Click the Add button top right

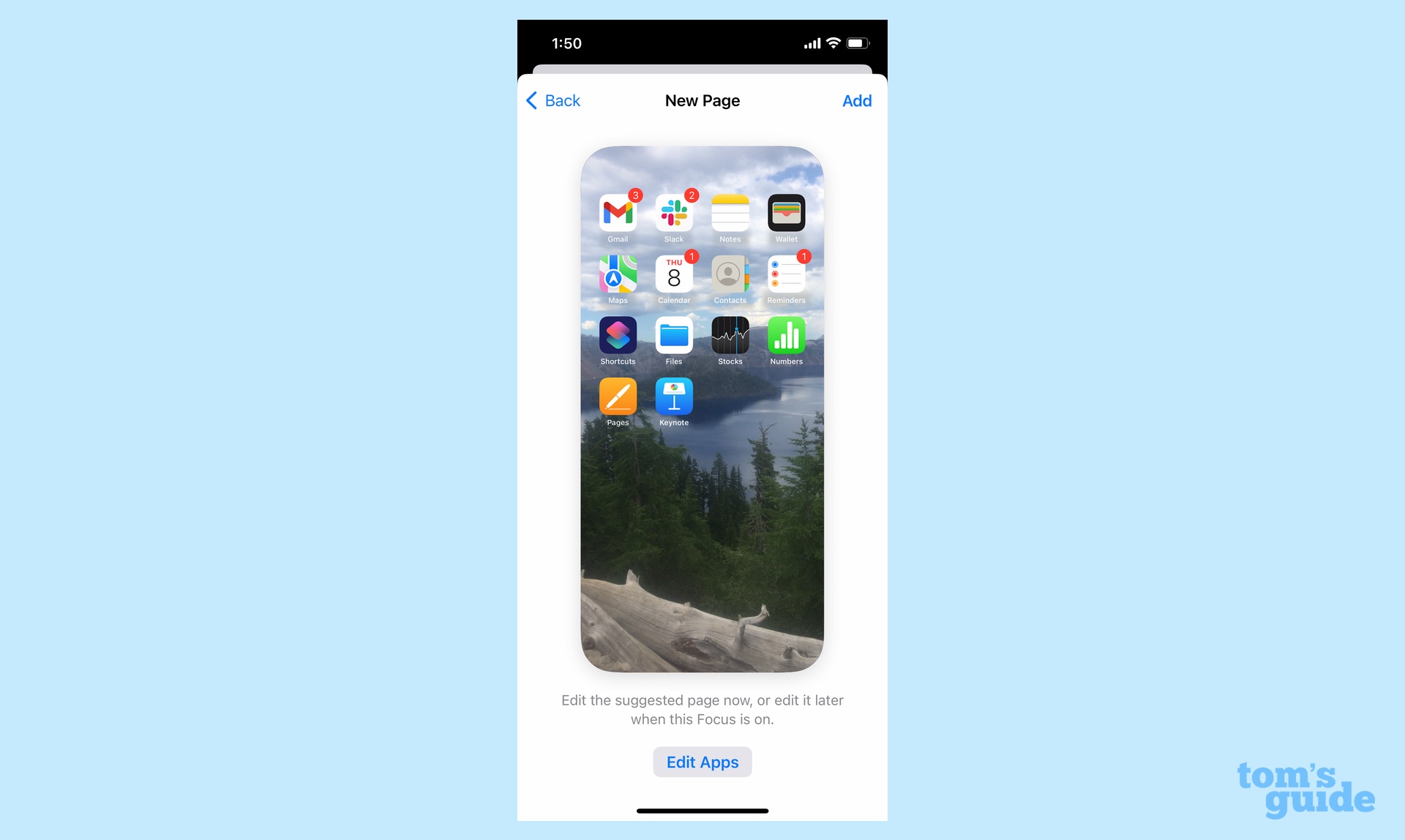(x=856, y=100)
